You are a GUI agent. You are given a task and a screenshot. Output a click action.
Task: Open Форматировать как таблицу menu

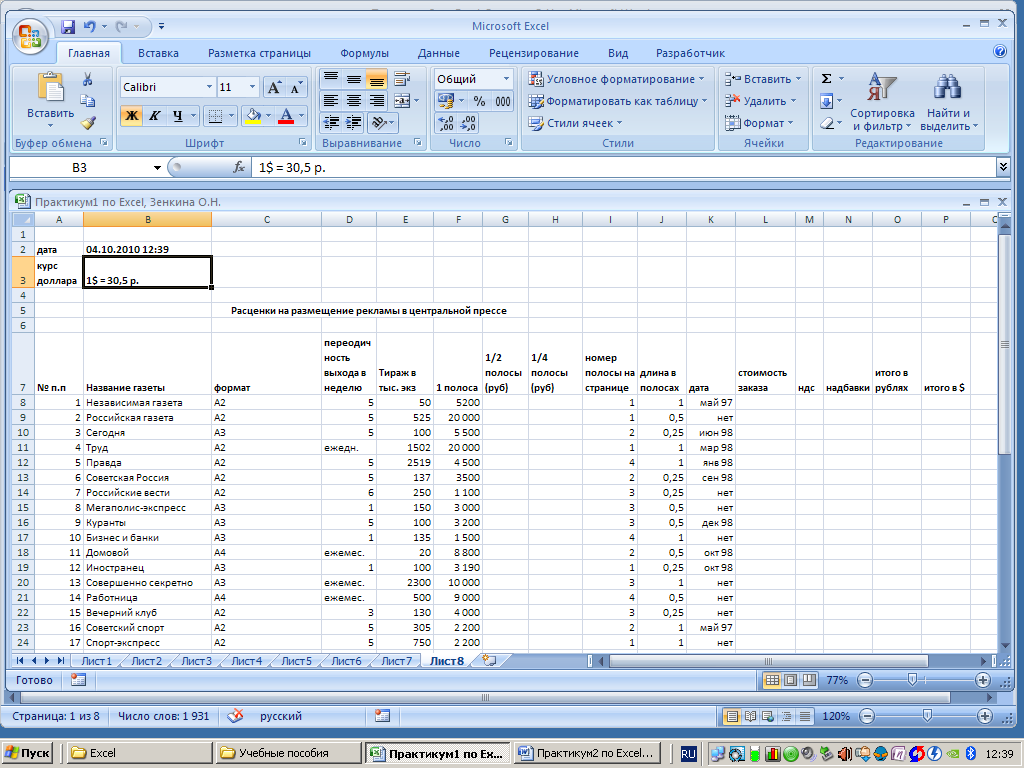pyautogui.click(x=618, y=101)
